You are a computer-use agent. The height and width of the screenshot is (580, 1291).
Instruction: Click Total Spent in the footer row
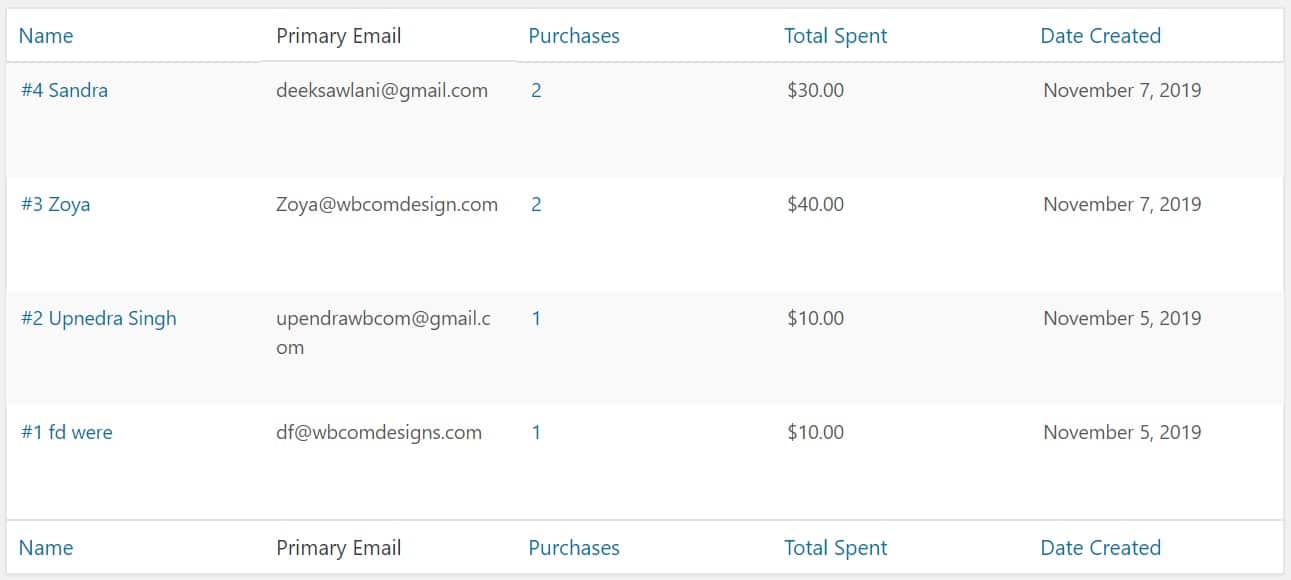tap(836, 548)
